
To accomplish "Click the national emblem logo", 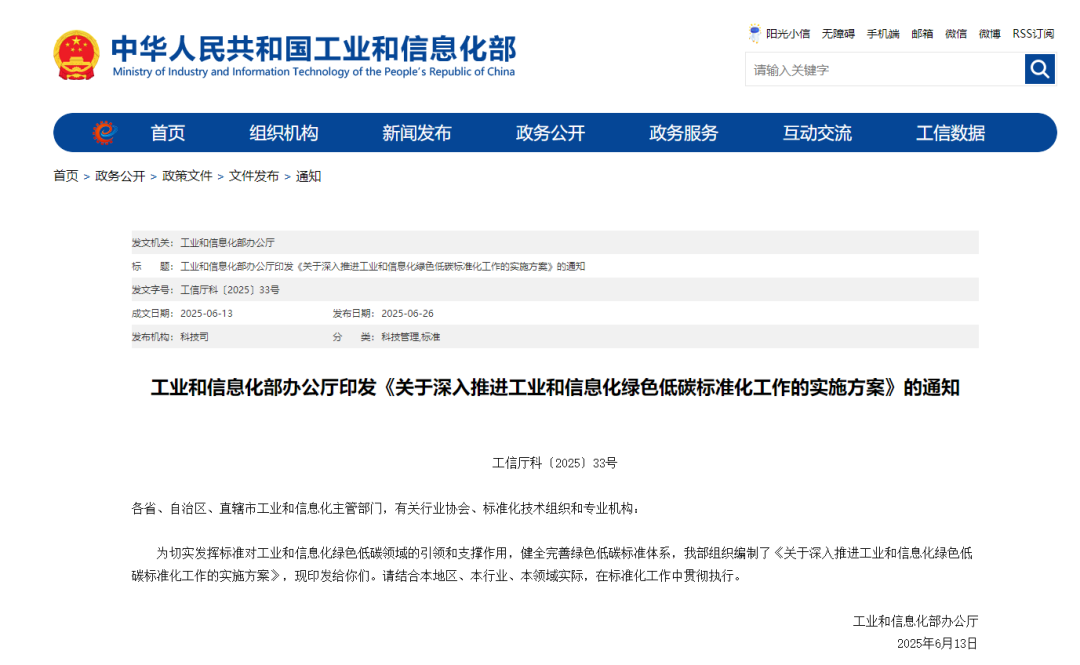I will (77, 55).
